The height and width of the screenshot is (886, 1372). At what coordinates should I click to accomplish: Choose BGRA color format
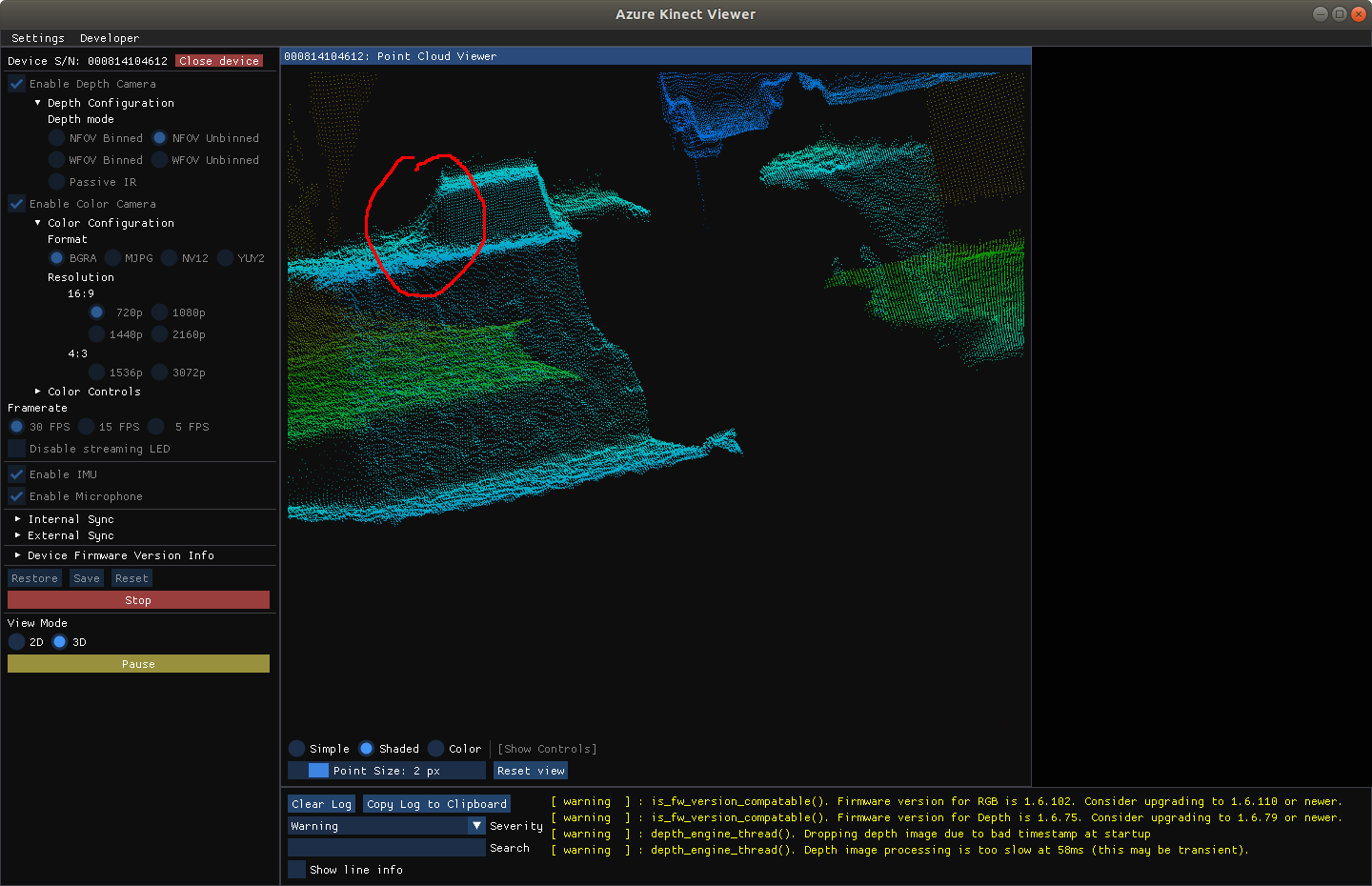tap(57, 258)
